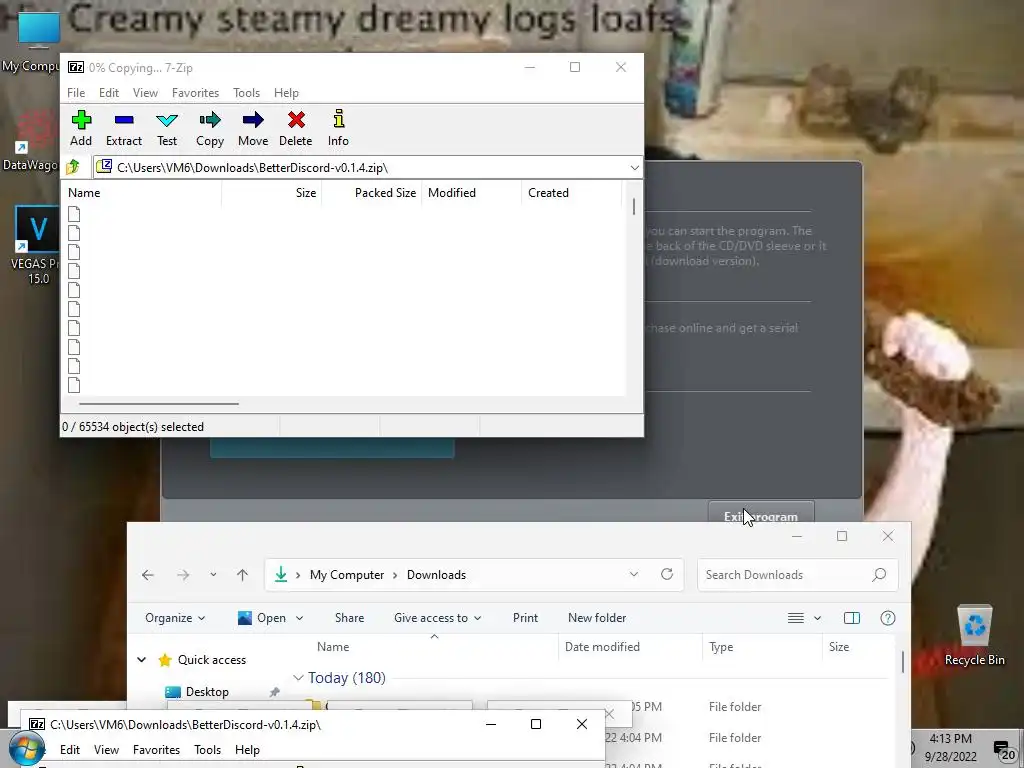Sort 7-Zip list by Created column
This screenshot has height=768, width=1024.
549,193
